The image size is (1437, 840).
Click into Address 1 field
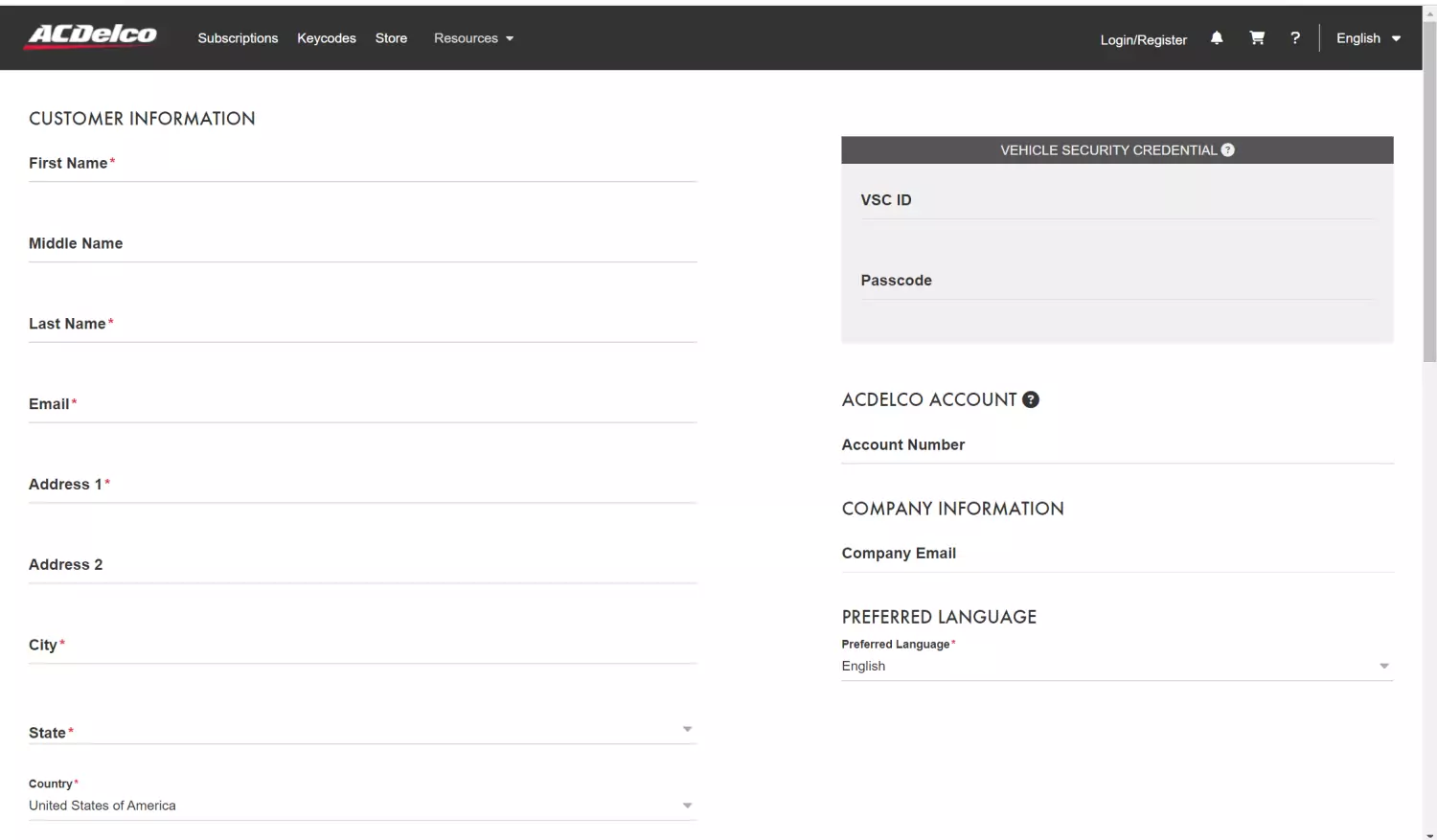[x=362, y=486]
